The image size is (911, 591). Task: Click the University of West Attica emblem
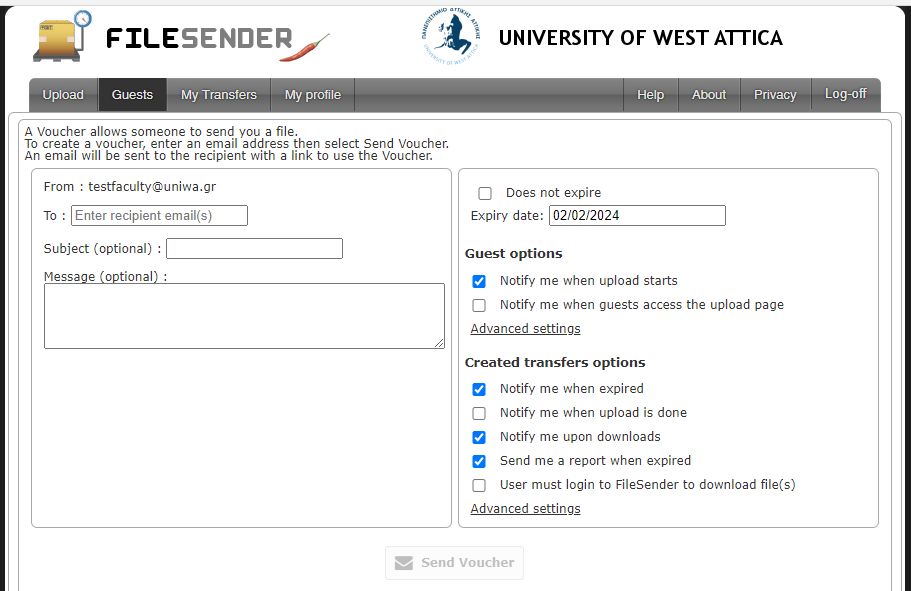pyautogui.click(x=451, y=36)
